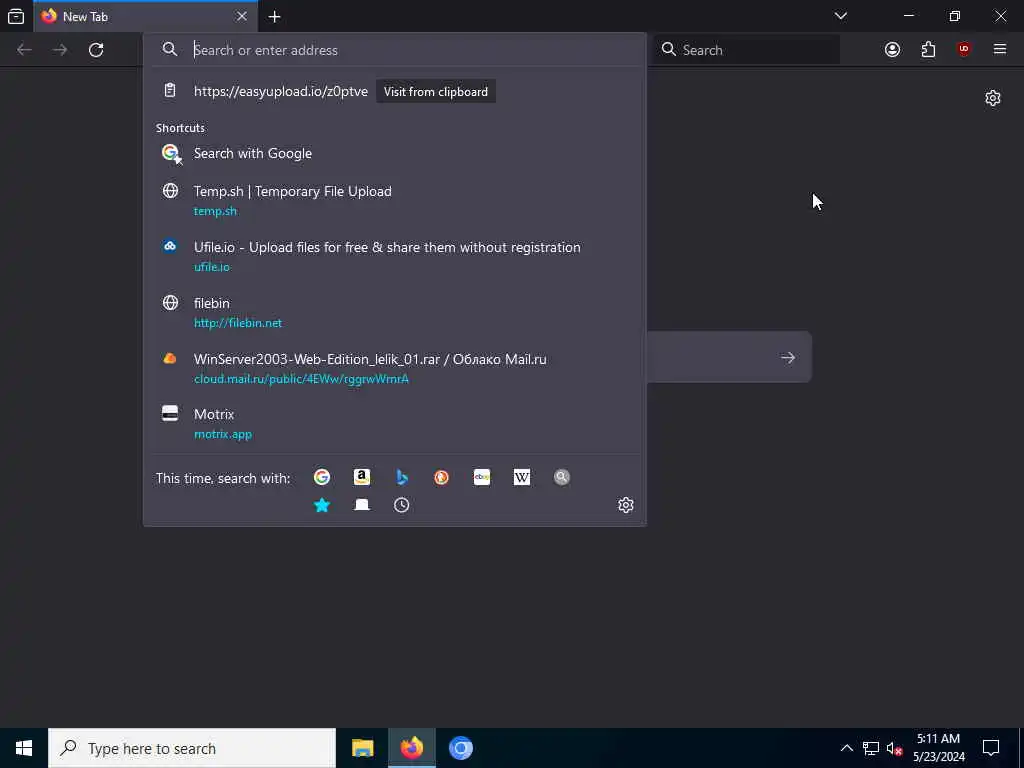Choose Search with Google shortcut
This screenshot has height=768, width=1024.
pyautogui.click(x=394, y=153)
